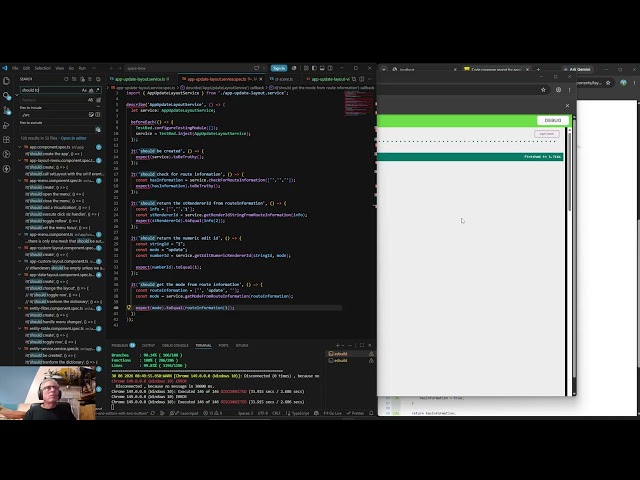This screenshot has width=640, height=480.
Task: Toggle the search details ellipsis
Action: [98, 107]
